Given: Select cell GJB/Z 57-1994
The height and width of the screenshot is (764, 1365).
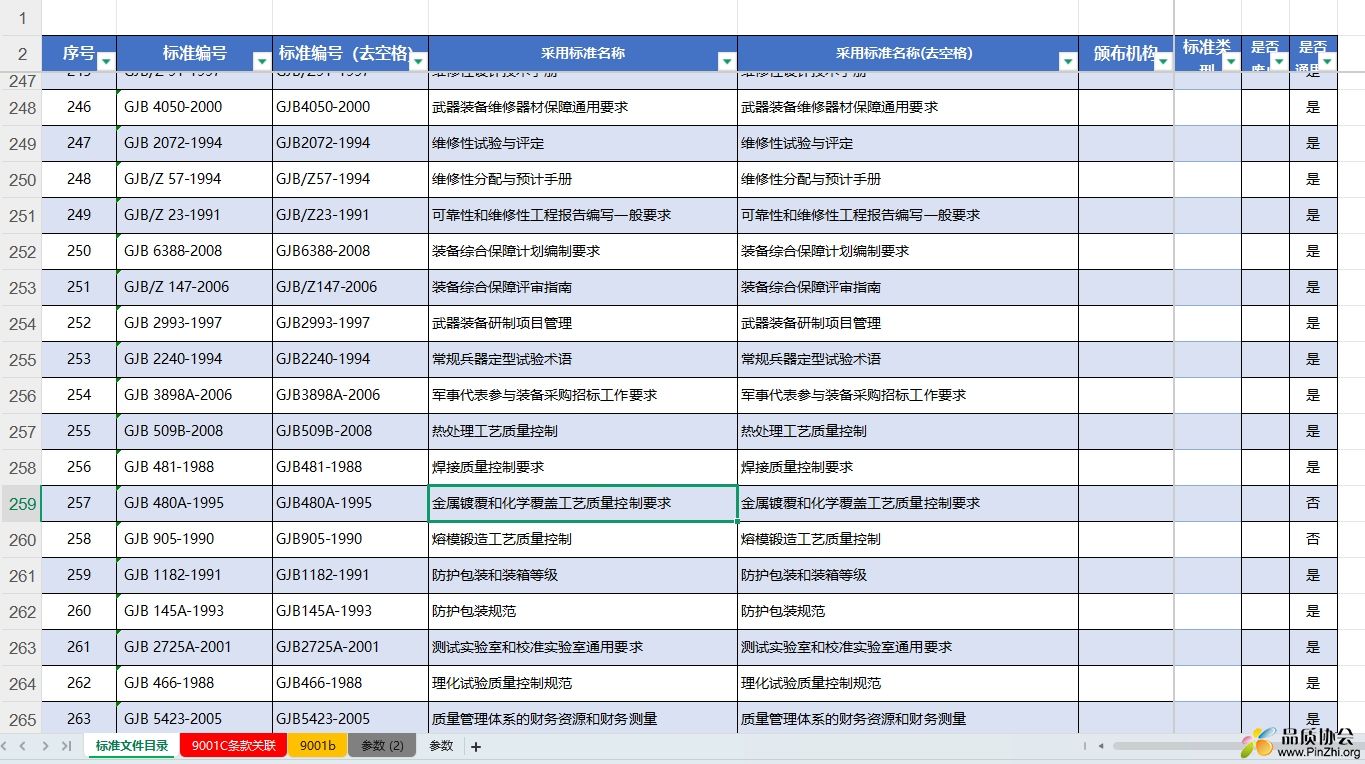Looking at the screenshot, I should click(194, 179).
